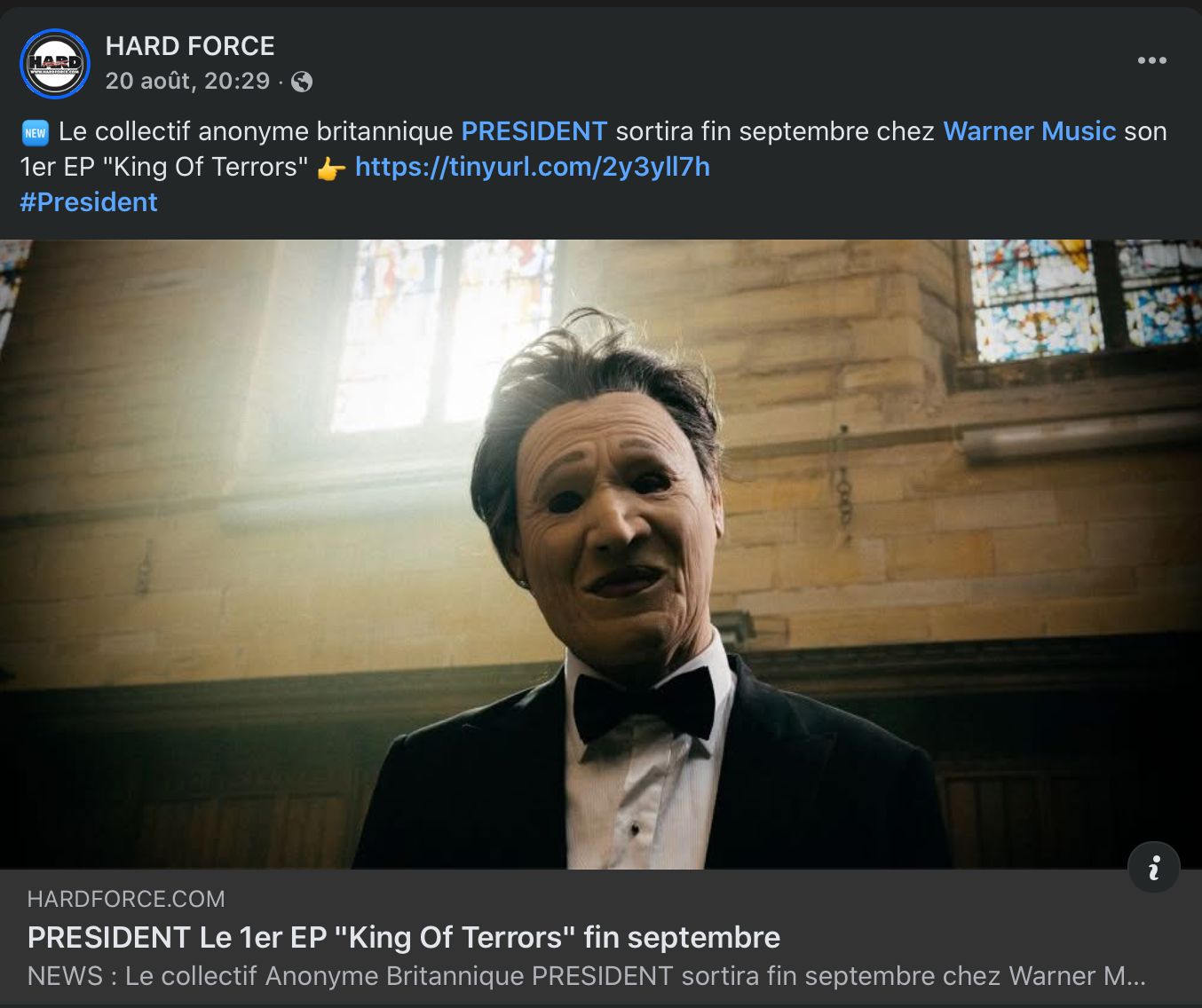This screenshot has width=1202, height=1008.
Task: Click the info icon on link preview
Action: (1153, 867)
